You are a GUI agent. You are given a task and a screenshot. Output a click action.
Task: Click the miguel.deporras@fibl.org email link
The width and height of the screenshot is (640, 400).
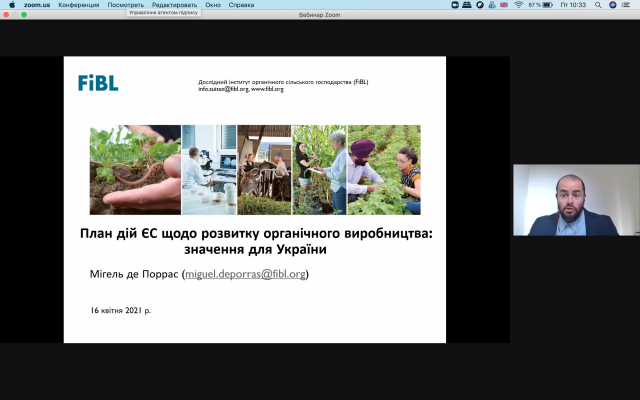245,274
